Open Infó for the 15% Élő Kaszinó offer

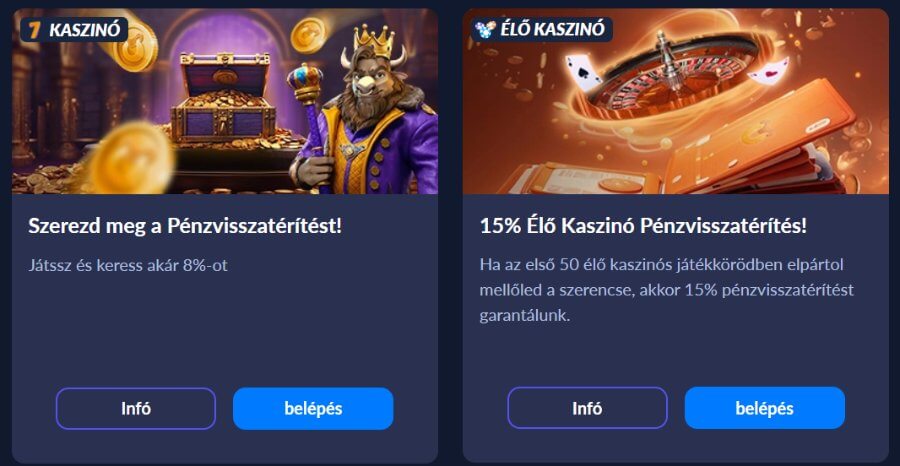point(587,408)
